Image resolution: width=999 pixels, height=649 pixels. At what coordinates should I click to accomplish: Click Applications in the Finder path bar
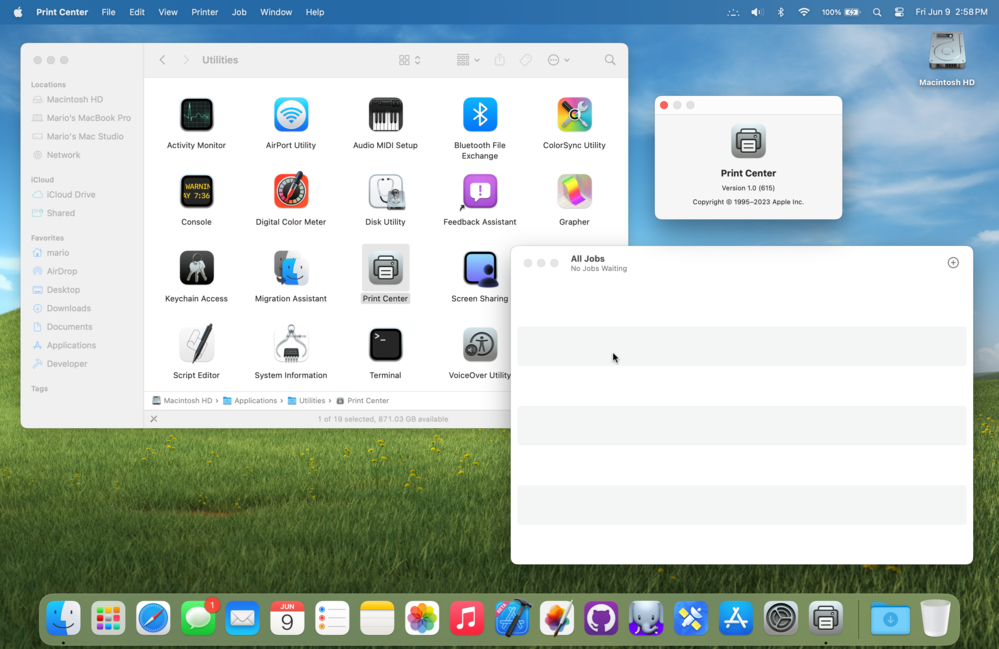coord(250,401)
